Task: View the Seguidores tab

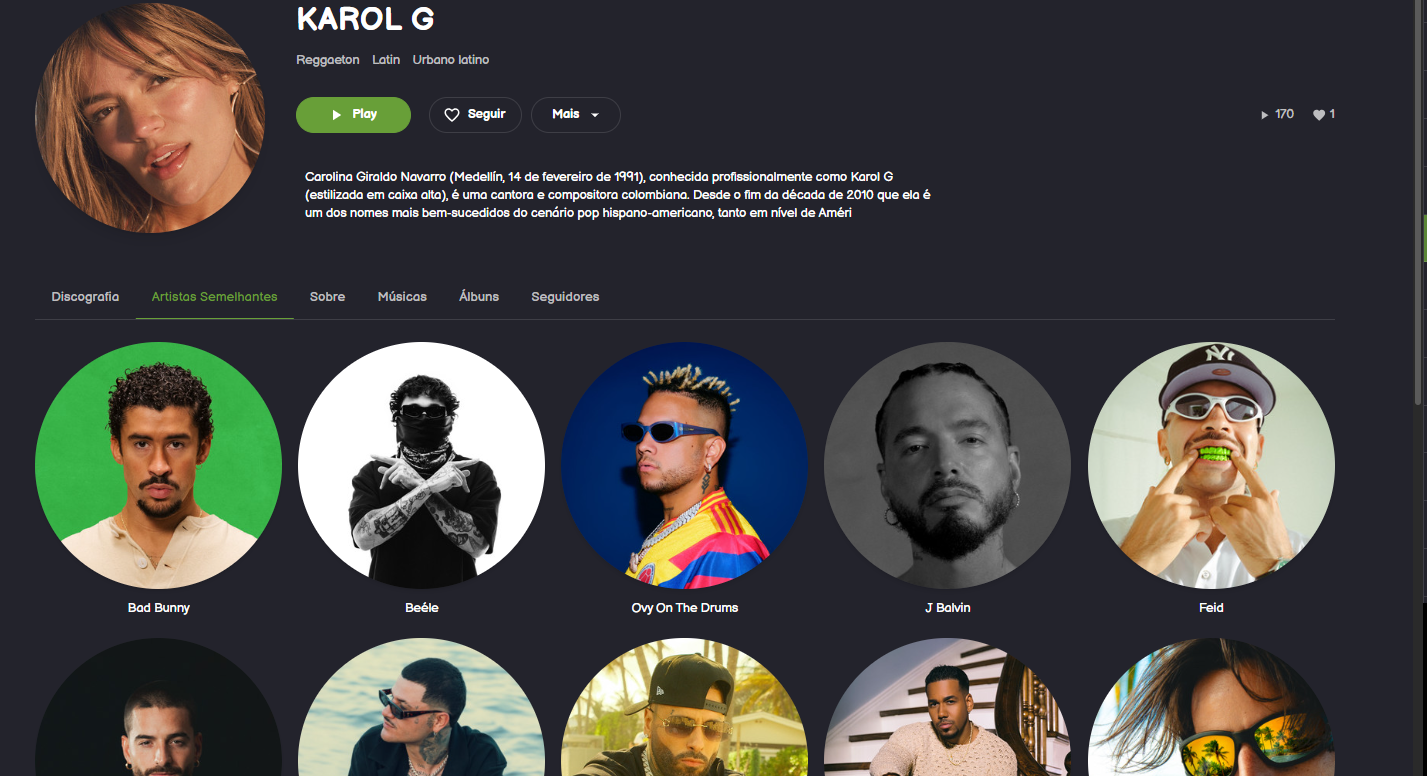Action: 565,297
